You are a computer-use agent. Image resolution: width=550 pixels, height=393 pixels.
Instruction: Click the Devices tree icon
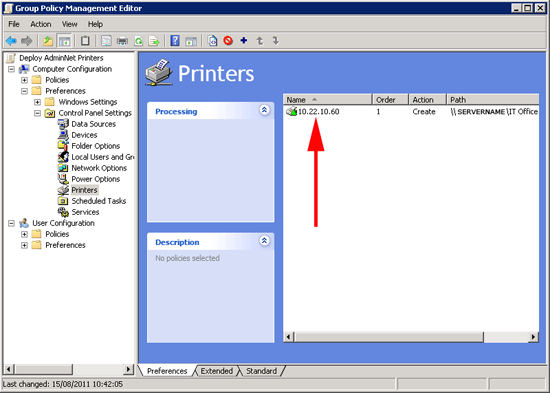pyautogui.click(x=63, y=135)
